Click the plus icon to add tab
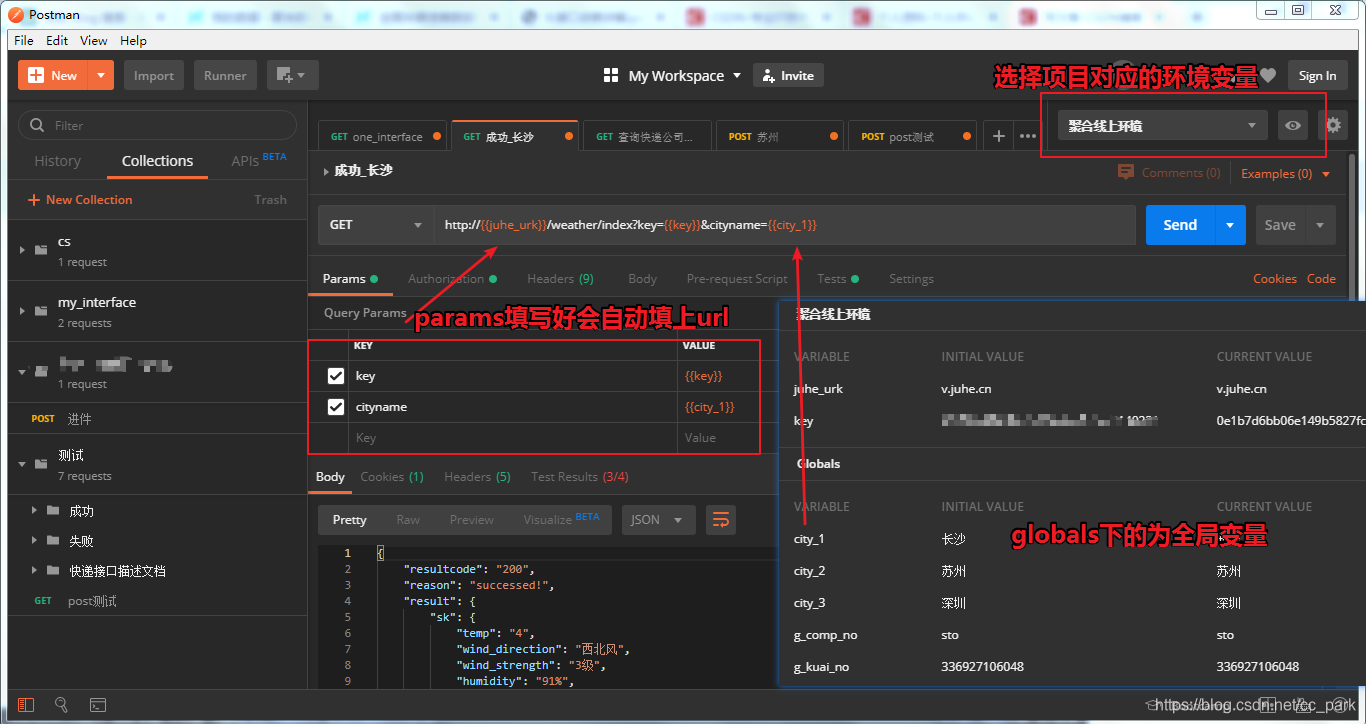The height and width of the screenshot is (724, 1366). coord(998,136)
